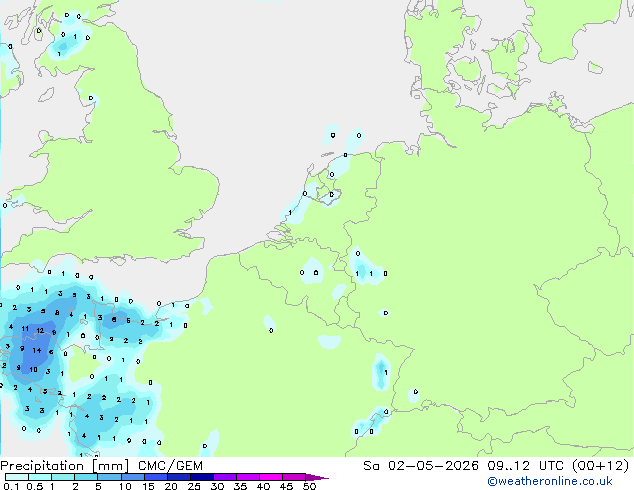
Task: Click the legend swatch between 10 and 15
Action: point(133,477)
